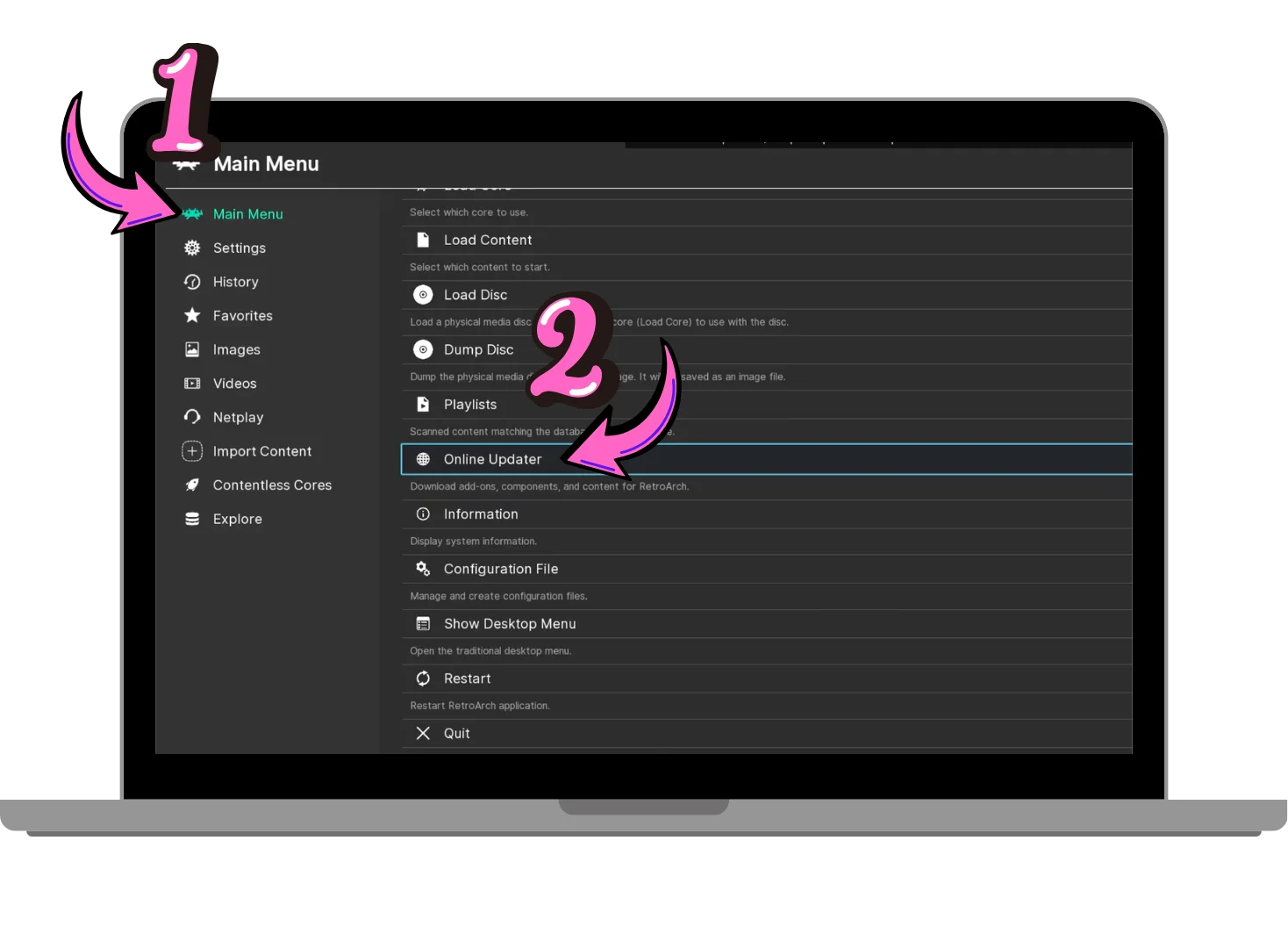The height and width of the screenshot is (934, 1288).
Task: Click the Import Content plus icon
Action: tap(192, 451)
